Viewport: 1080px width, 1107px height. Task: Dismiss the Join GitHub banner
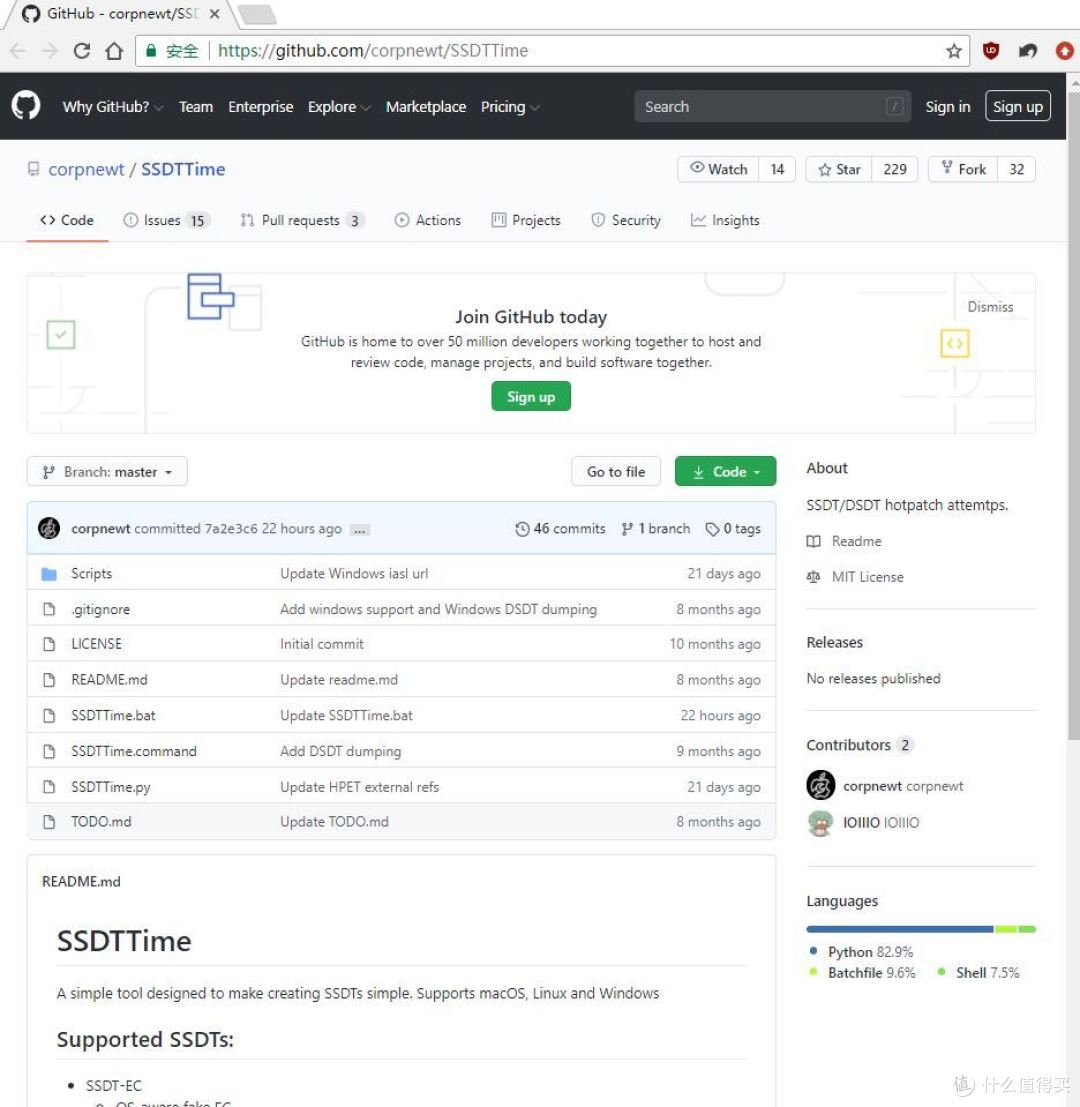point(990,307)
